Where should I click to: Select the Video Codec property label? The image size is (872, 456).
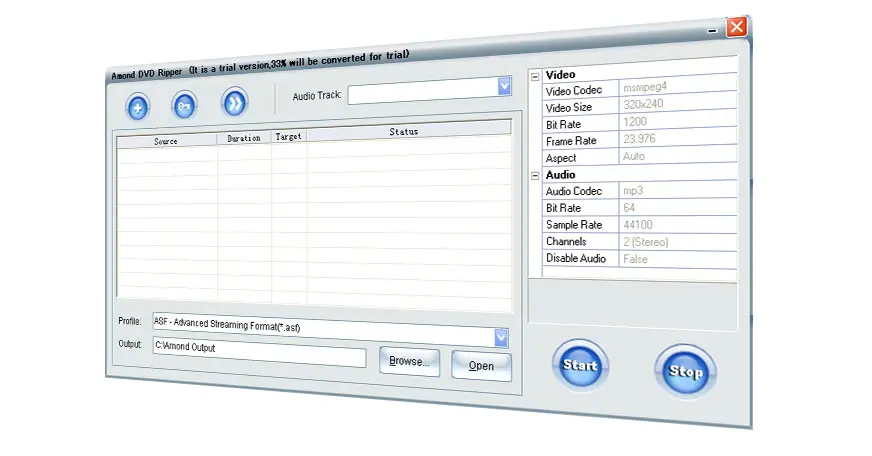pyautogui.click(x=573, y=90)
